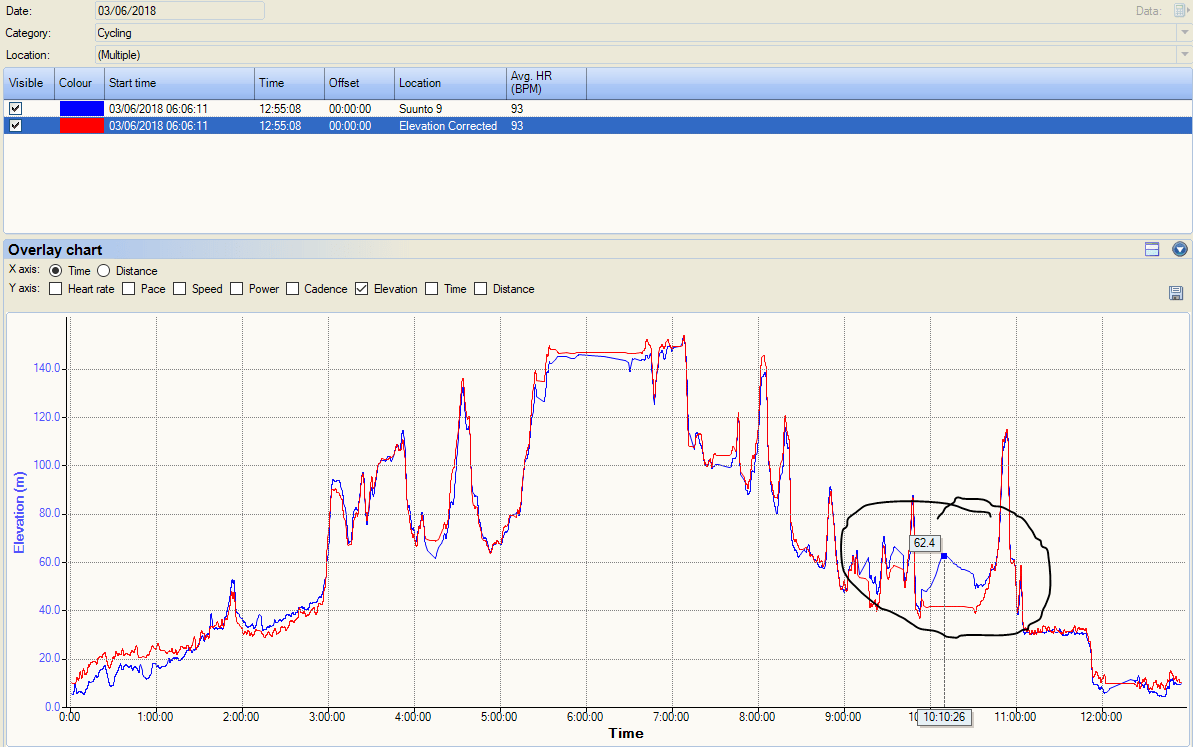Collapse the Overlay chart panel via blue chevron
Screen dimensions: 1193x747
(1180, 249)
